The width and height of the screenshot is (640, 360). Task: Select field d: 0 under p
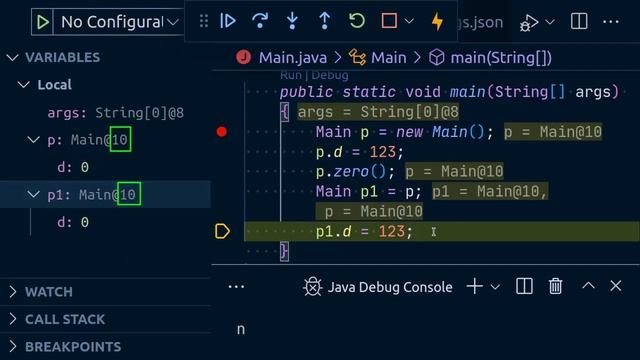pyautogui.click(x=105, y=167)
